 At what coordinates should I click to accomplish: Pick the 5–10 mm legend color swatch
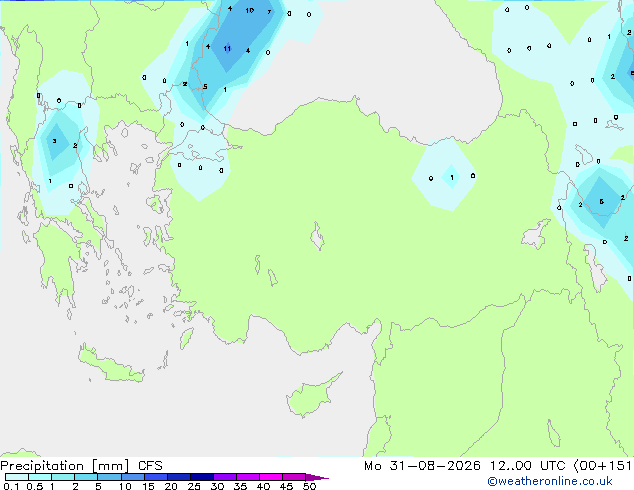(109, 477)
